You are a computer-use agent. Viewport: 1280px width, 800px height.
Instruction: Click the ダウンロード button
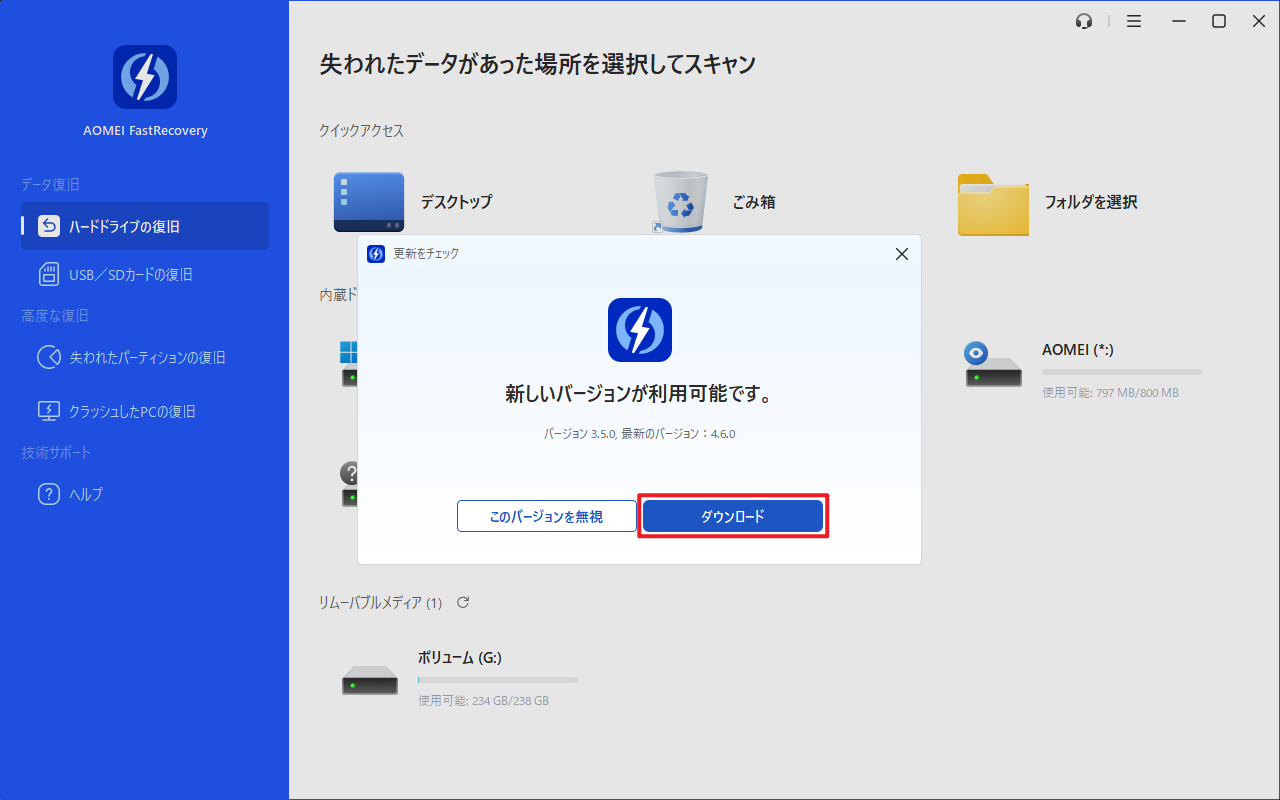[732, 516]
